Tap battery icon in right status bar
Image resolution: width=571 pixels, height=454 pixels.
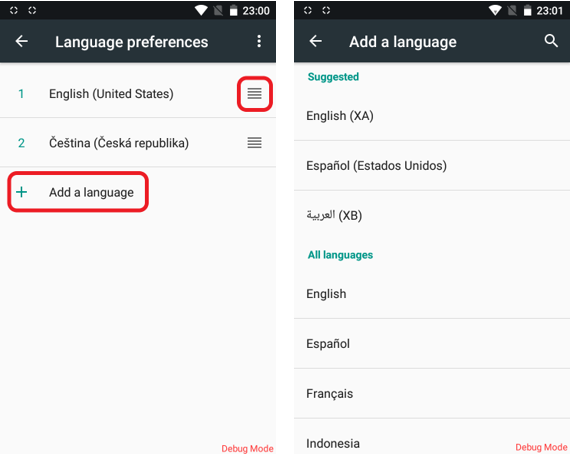pyautogui.click(x=527, y=11)
